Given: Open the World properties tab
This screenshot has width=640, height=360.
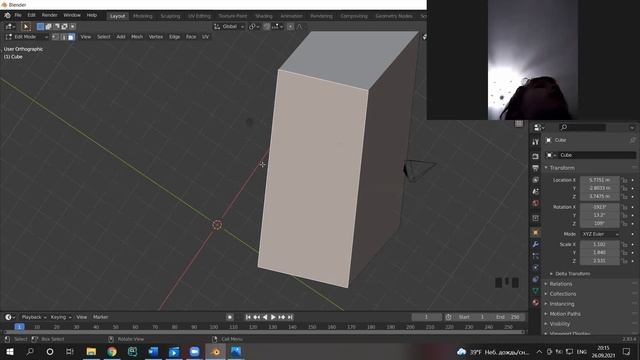Looking at the screenshot, I should pyautogui.click(x=536, y=203).
